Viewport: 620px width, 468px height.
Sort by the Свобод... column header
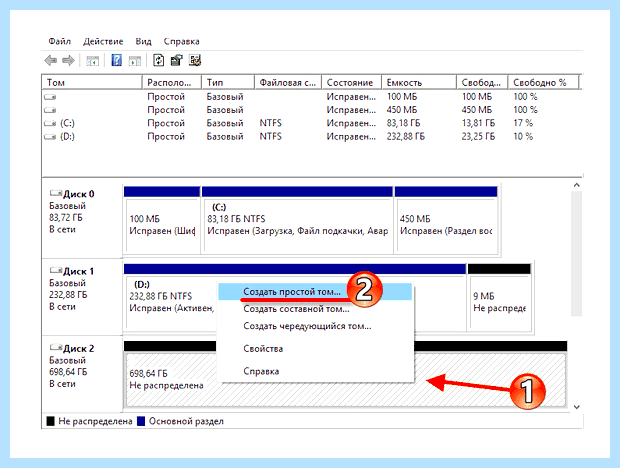coord(482,83)
